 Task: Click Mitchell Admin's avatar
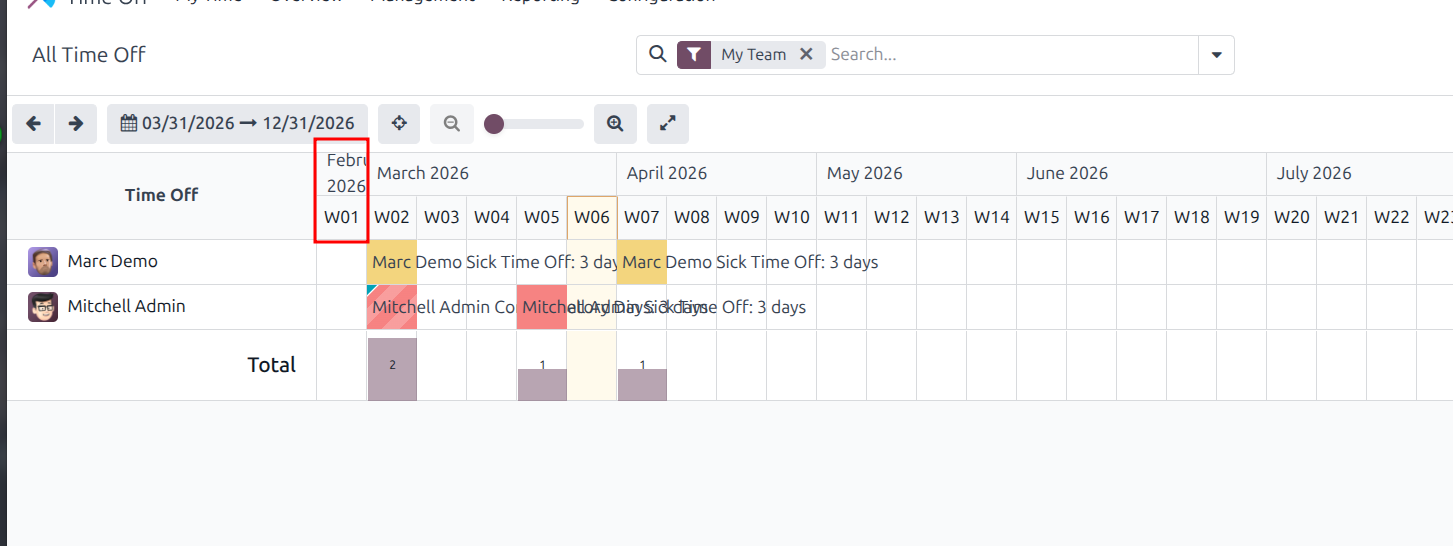43,307
